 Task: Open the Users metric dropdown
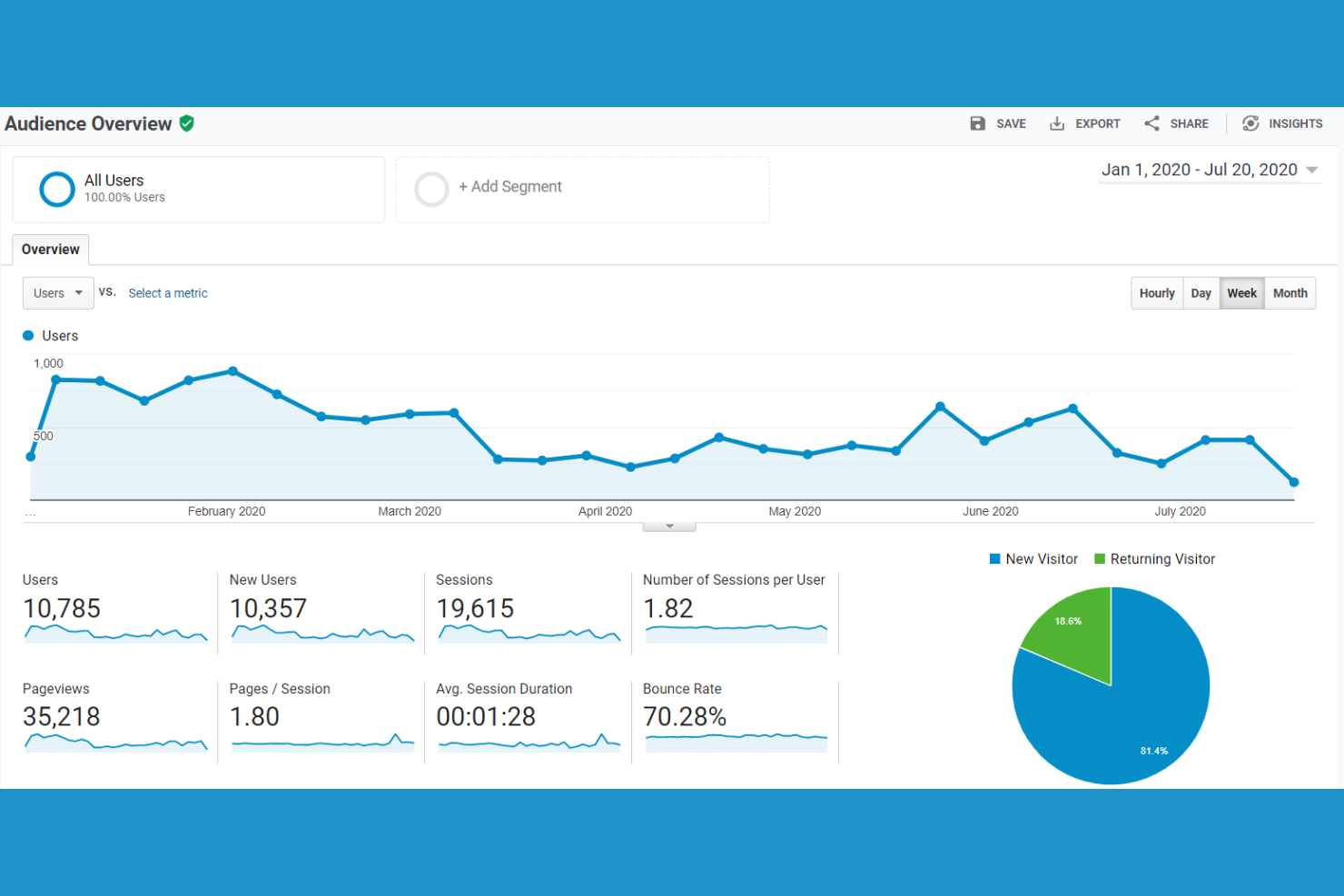pyautogui.click(x=57, y=292)
